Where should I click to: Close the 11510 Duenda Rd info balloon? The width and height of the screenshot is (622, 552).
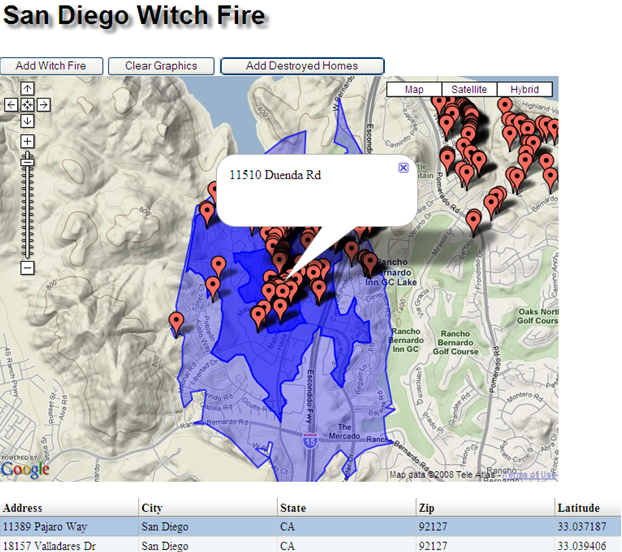pyautogui.click(x=403, y=168)
